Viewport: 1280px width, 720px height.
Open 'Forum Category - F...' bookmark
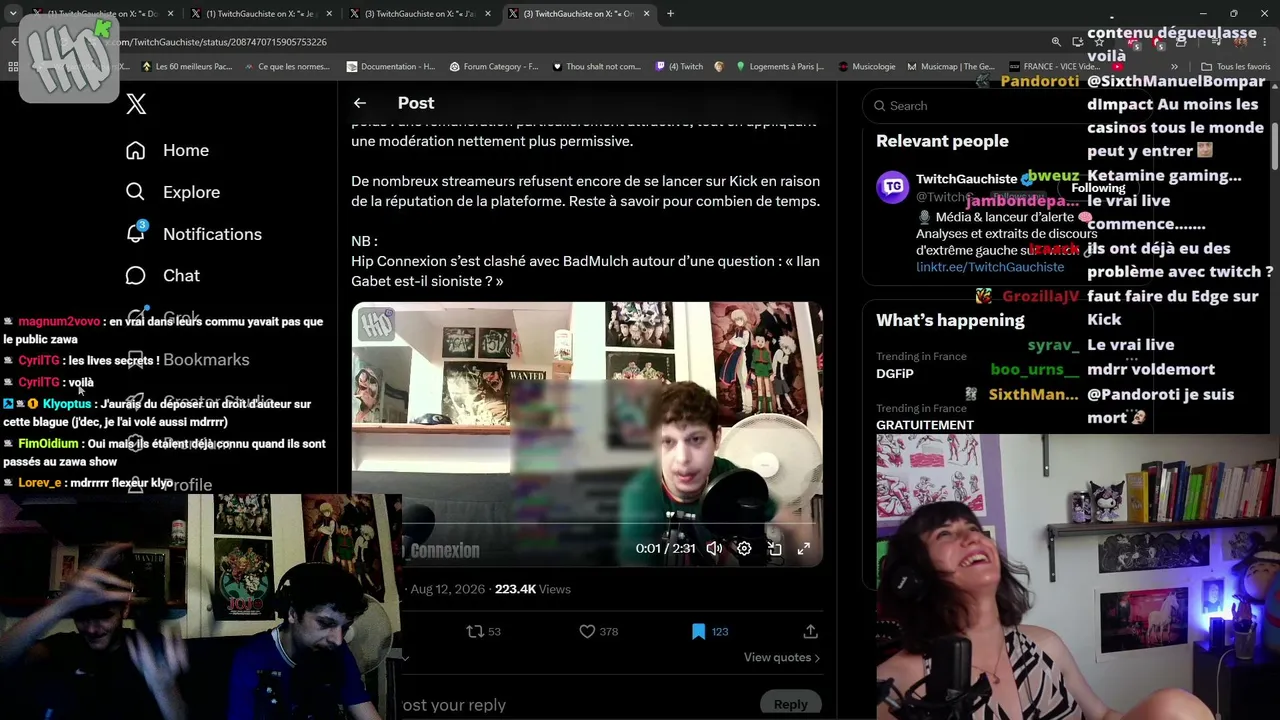(x=494, y=67)
